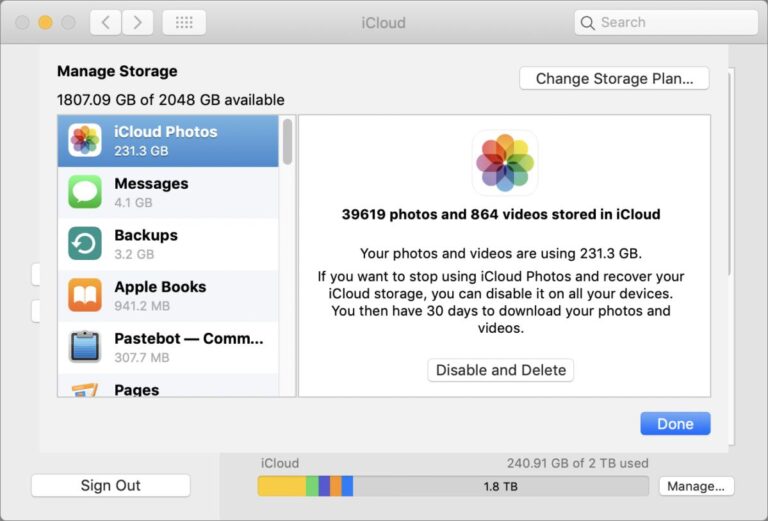
Task: Click the iCloud label above storage bar
Action: (x=280, y=463)
